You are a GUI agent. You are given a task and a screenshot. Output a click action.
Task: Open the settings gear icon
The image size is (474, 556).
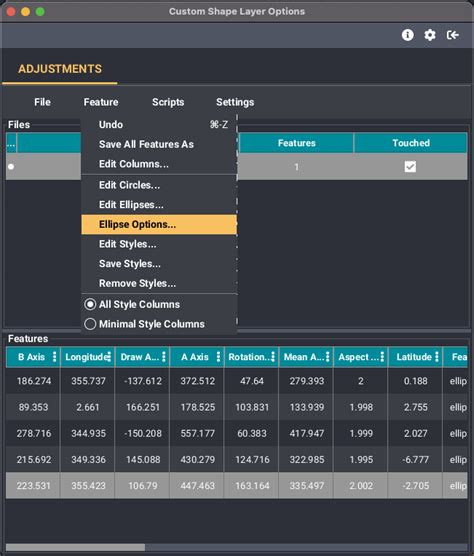point(430,35)
